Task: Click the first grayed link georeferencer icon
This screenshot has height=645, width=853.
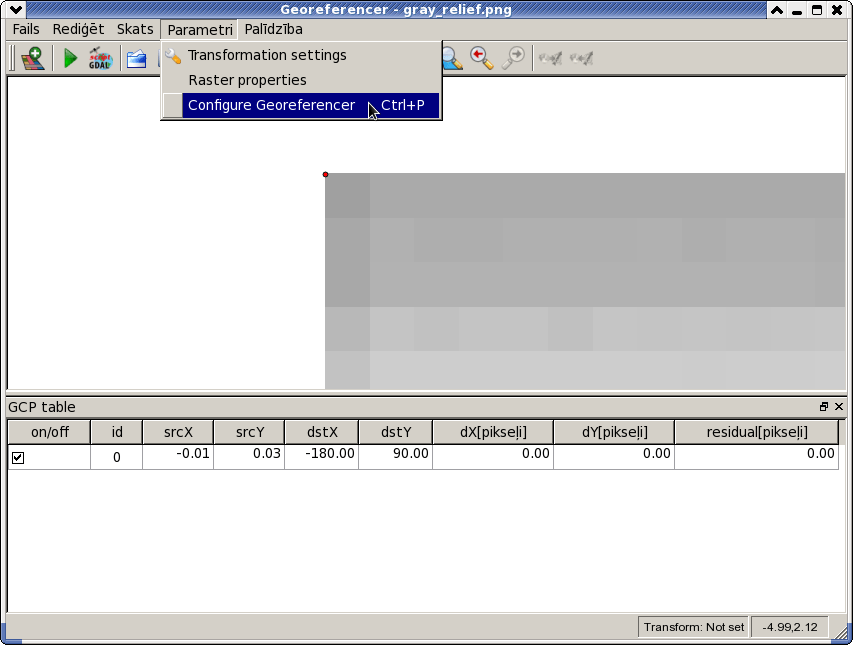Action: (550, 58)
